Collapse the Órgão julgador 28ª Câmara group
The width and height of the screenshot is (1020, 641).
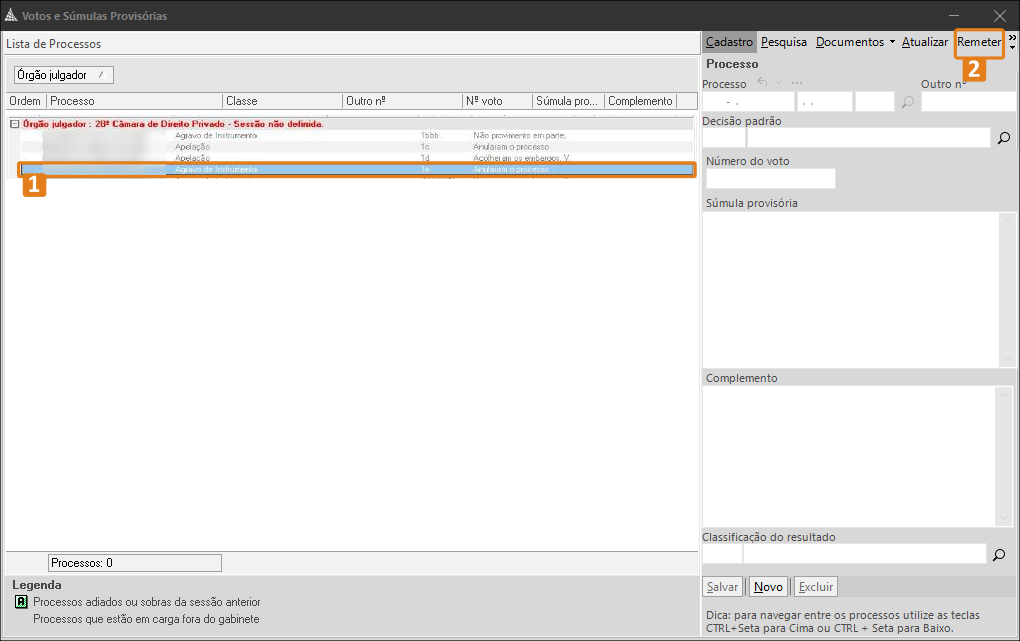pyautogui.click(x=14, y=124)
